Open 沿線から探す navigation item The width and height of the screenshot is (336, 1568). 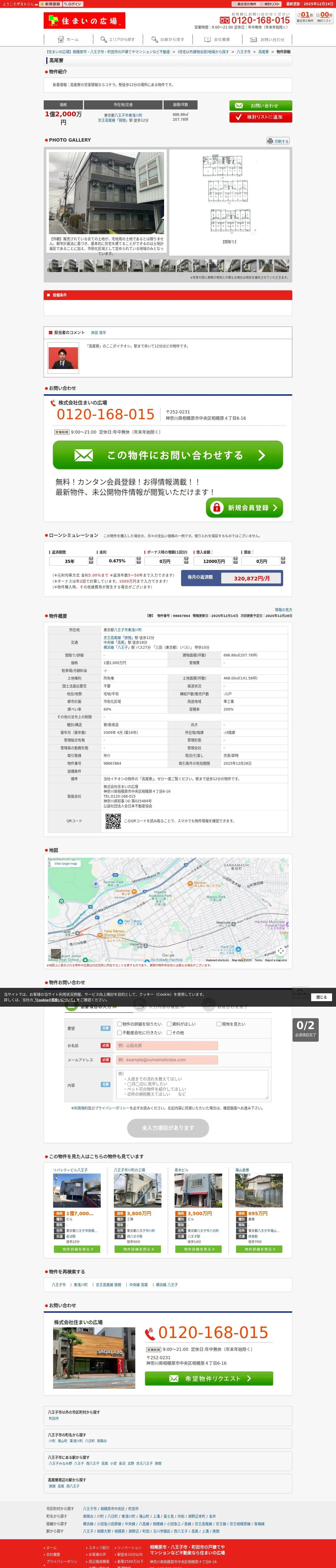point(168,39)
